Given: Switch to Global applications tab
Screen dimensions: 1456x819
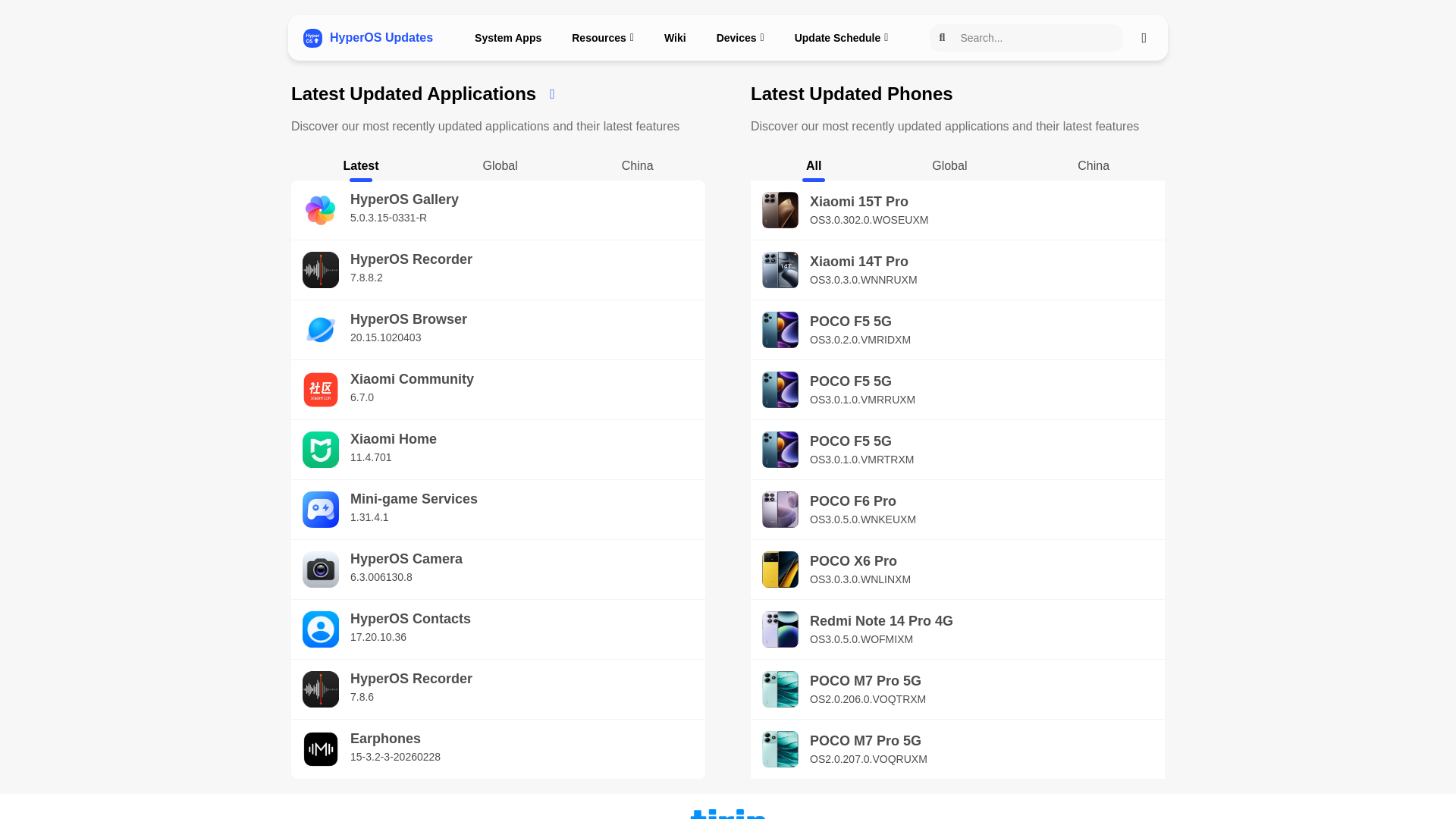Looking at the screenshot, I should [x=500, y=166].
